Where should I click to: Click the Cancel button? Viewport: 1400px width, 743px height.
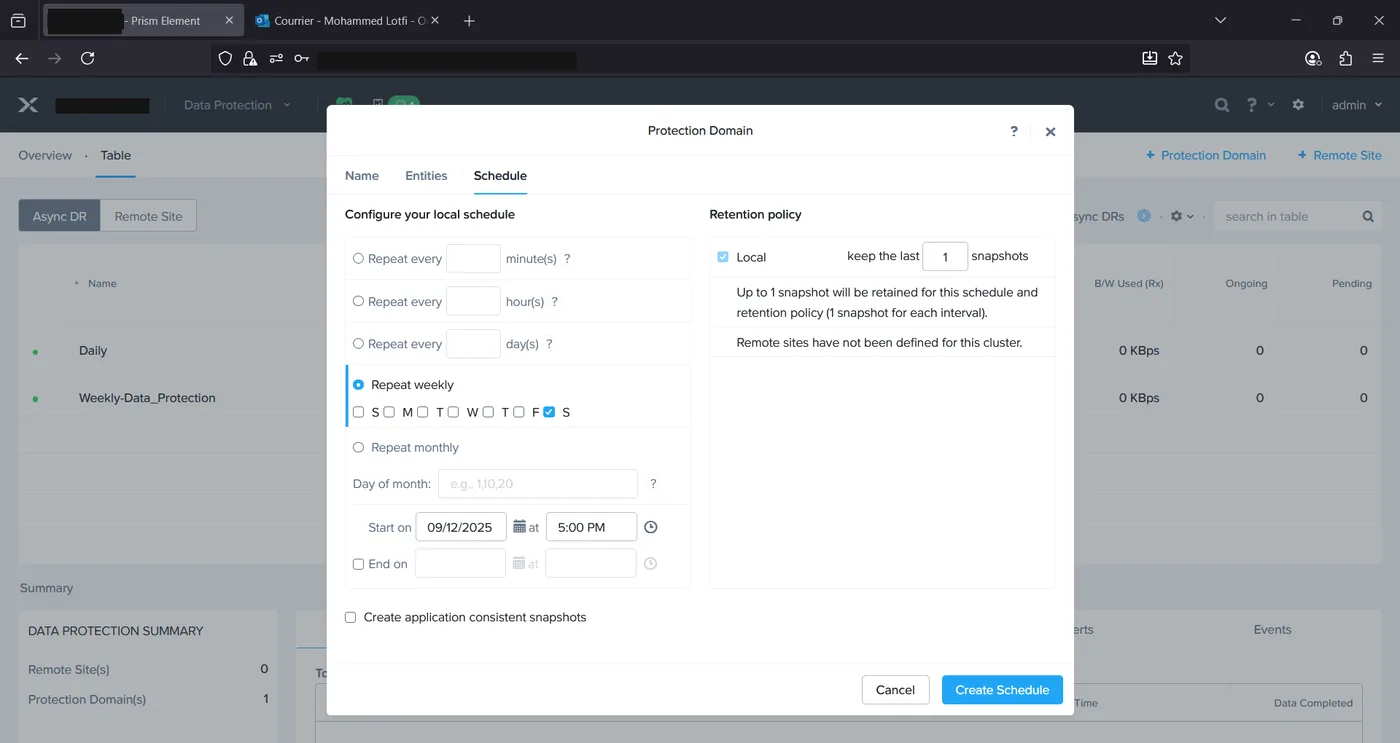(895, 690)
